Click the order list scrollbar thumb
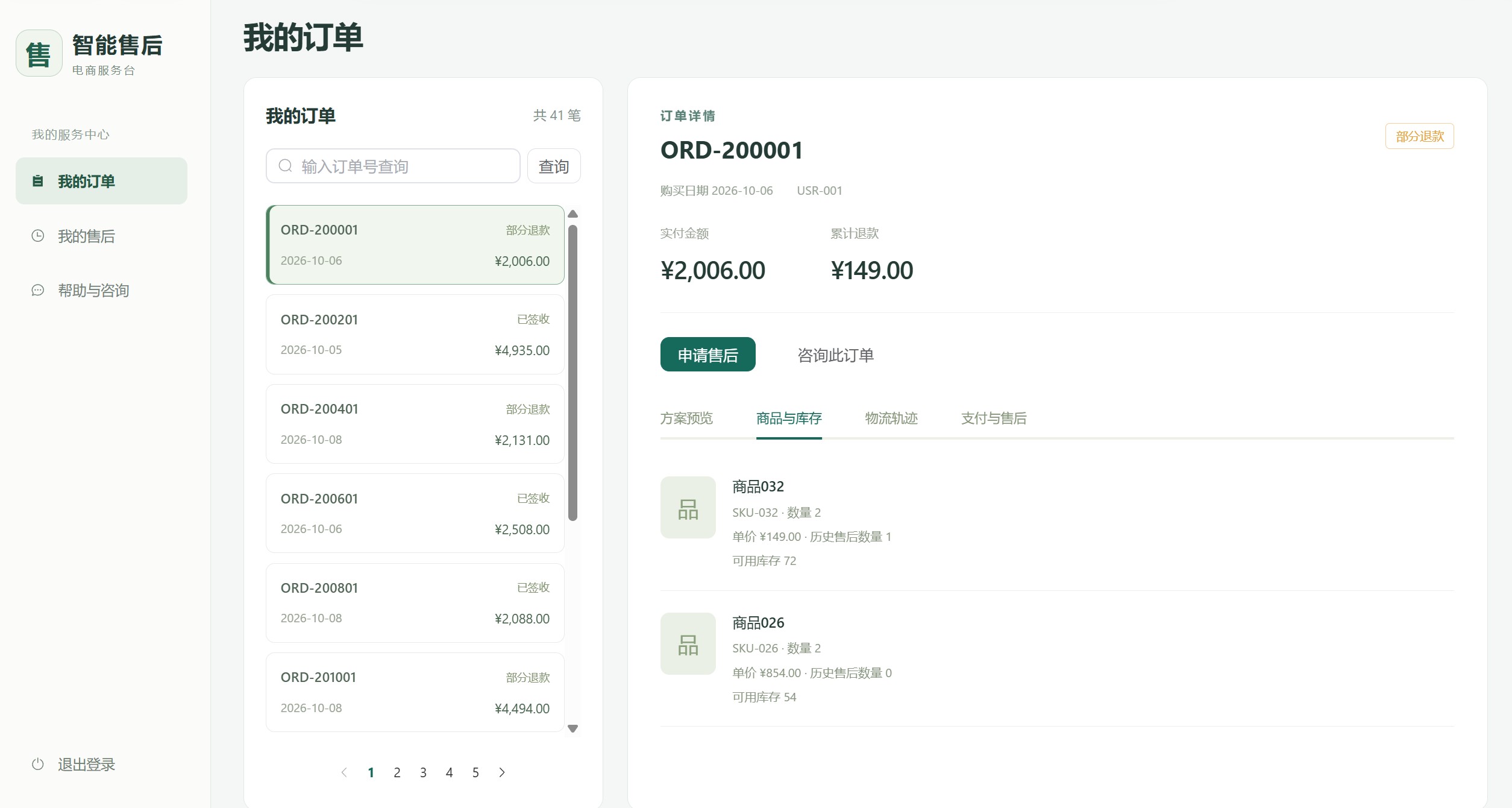Viewport: 1512px width, 808px height. click(573, 373)
